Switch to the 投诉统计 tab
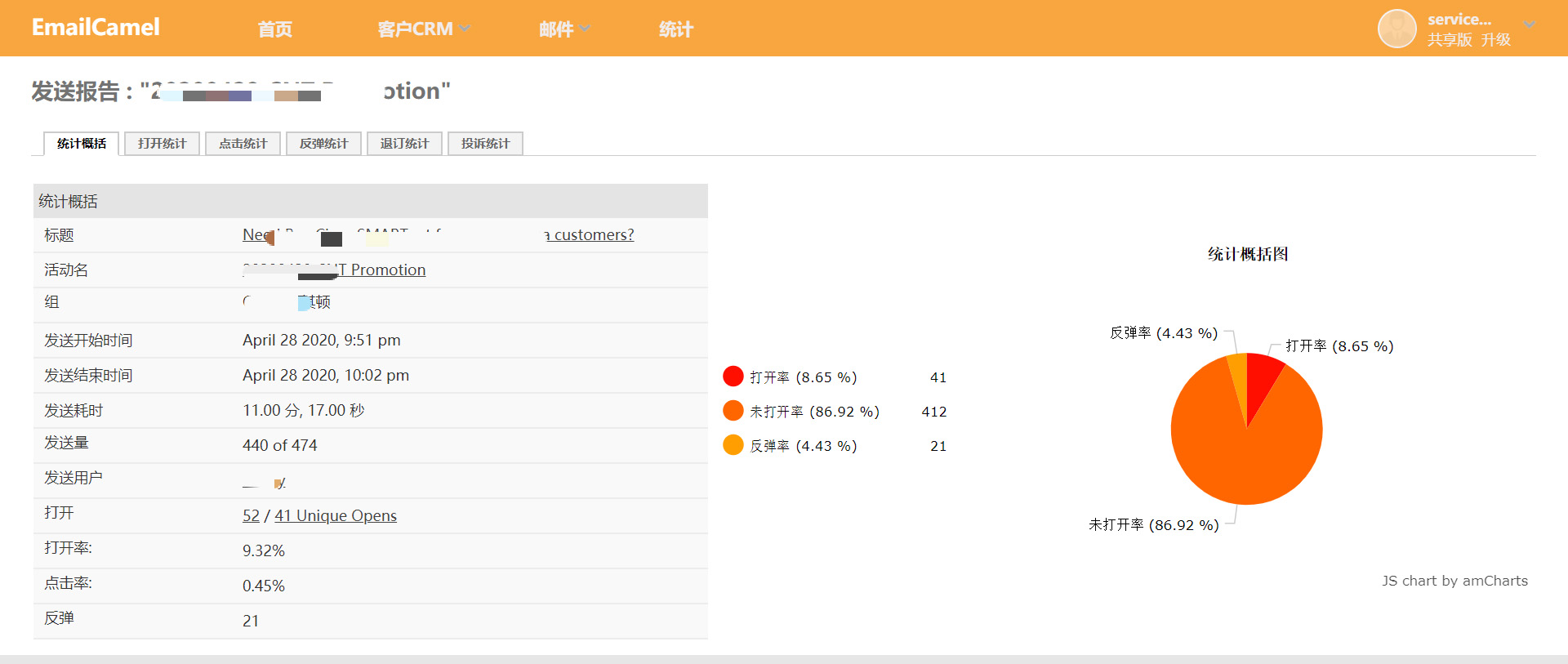 click(x=485, y=144)
